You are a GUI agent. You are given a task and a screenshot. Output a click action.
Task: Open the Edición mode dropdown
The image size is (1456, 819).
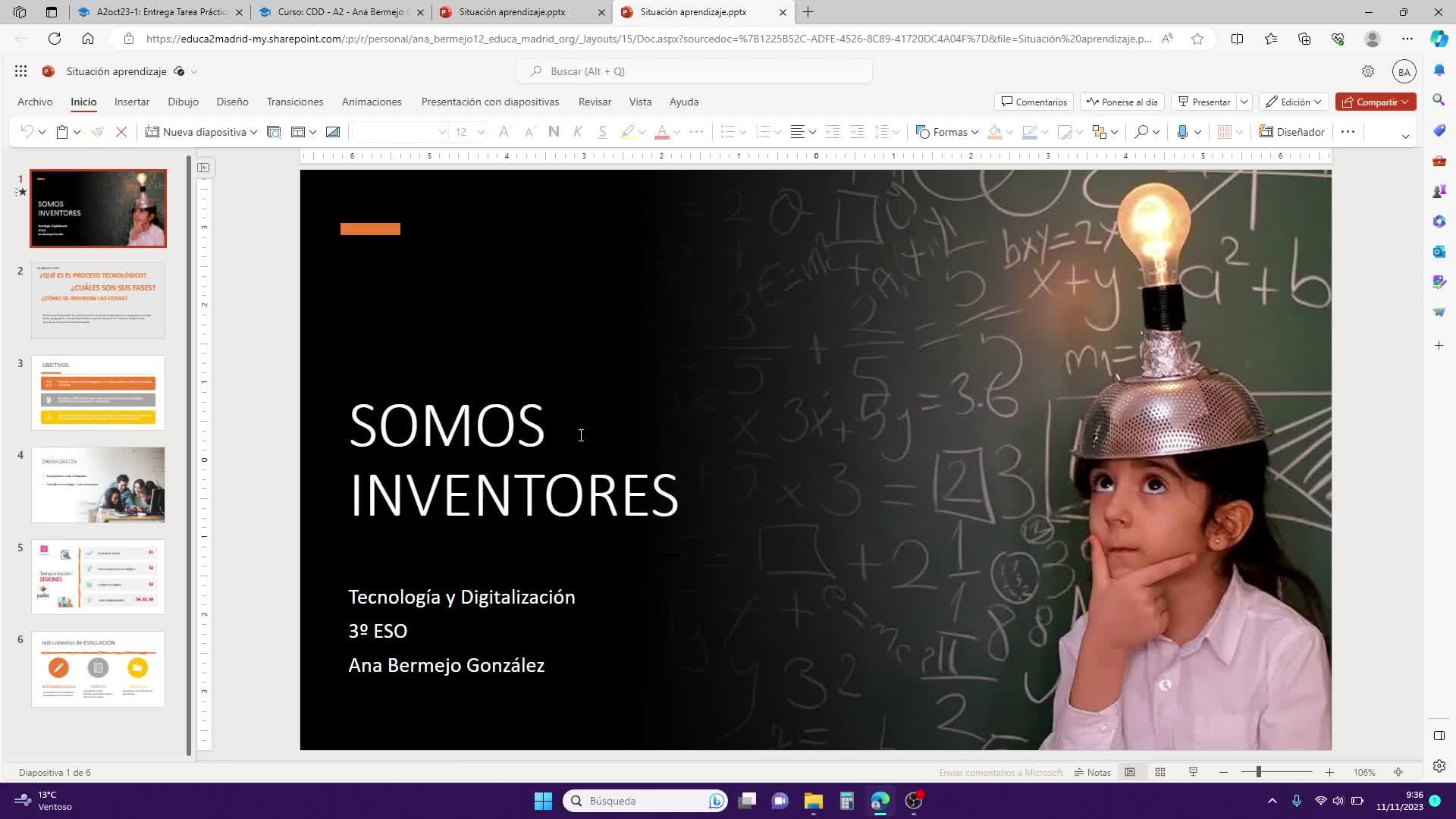[1294, 102]
